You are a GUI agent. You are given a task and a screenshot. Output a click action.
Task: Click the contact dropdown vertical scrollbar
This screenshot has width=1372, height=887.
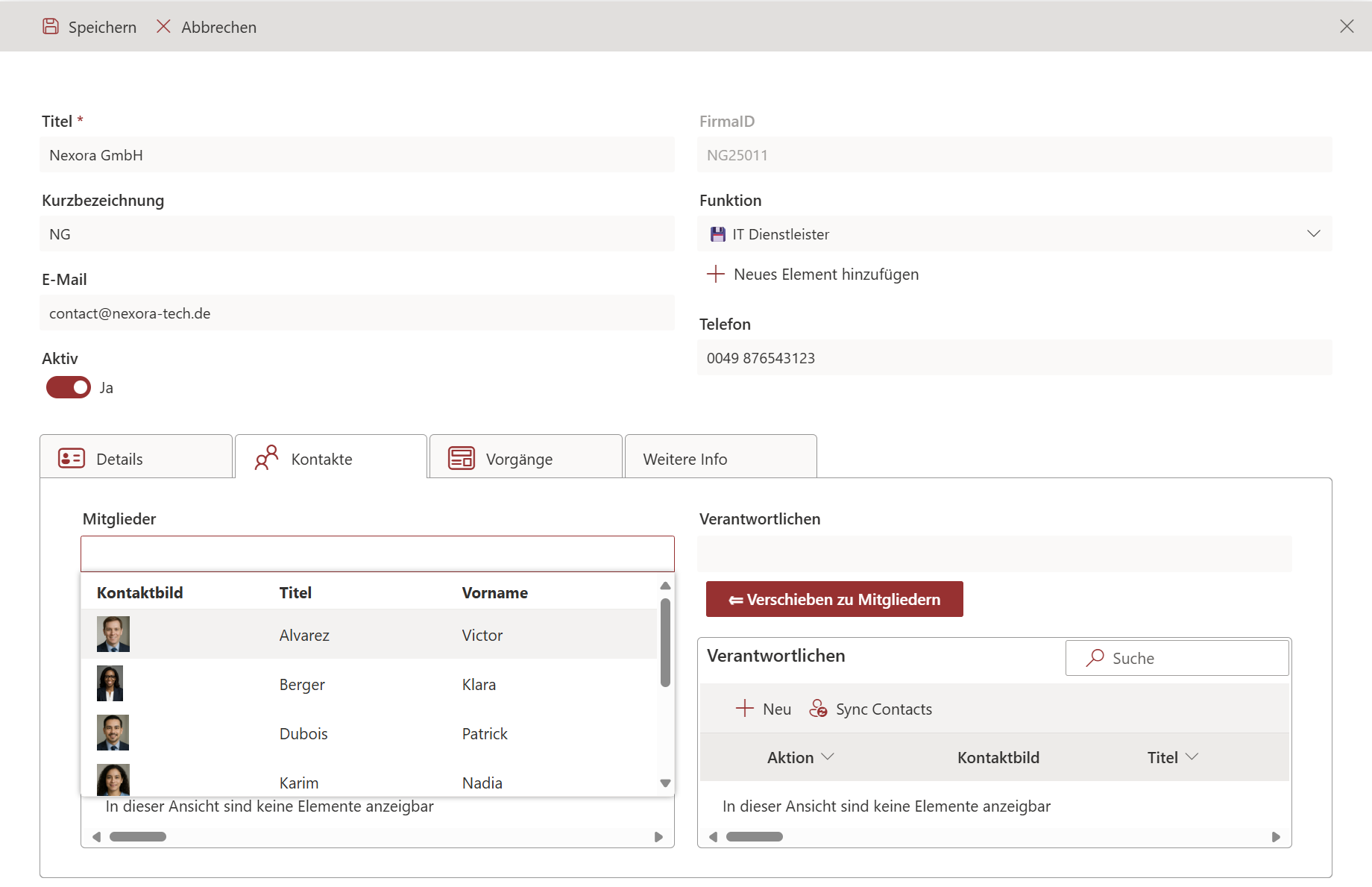(665, 642)
